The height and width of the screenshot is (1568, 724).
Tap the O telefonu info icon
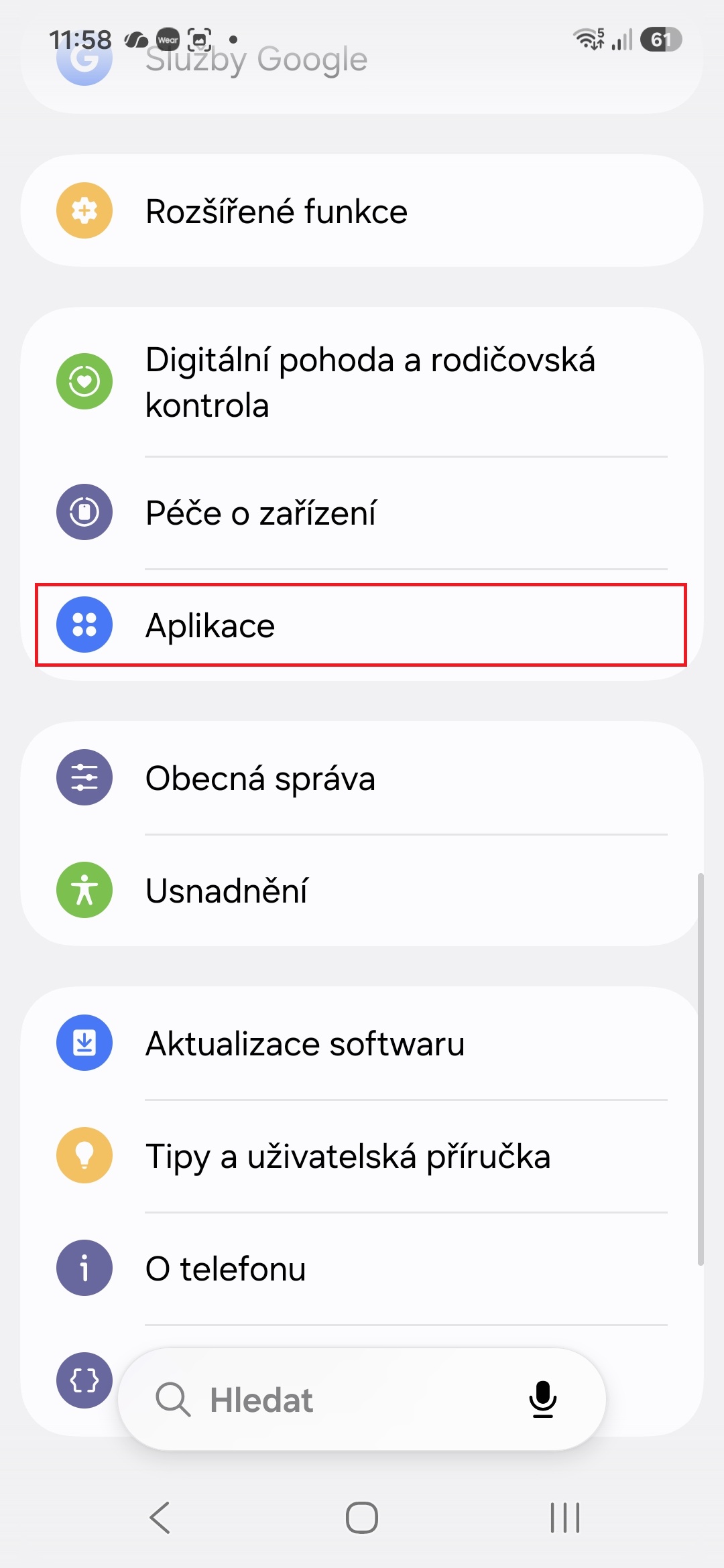[84, 1268]
